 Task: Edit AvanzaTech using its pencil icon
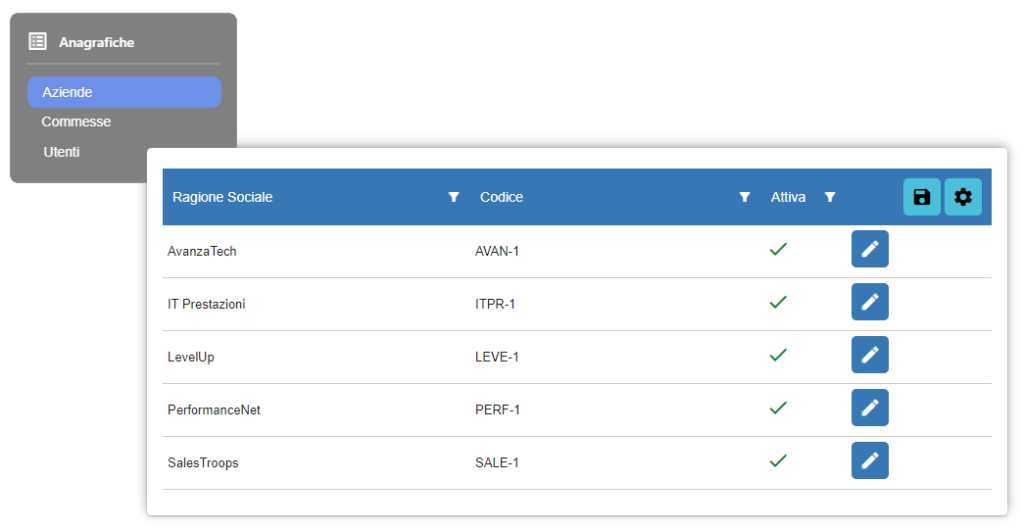point(870,249)
